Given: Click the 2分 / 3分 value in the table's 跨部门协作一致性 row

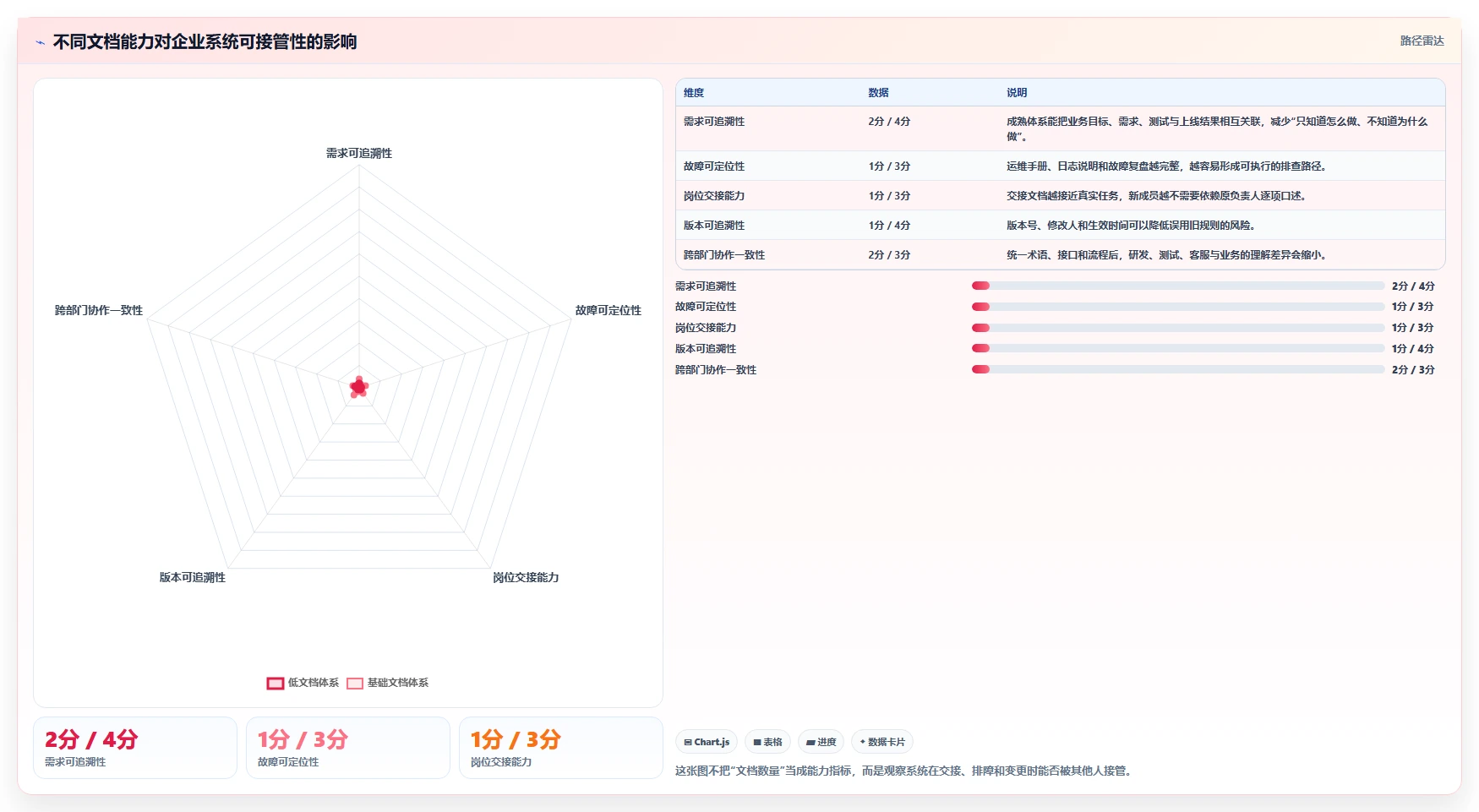Looking at the screenshot, I should click(x=889, y=255).
